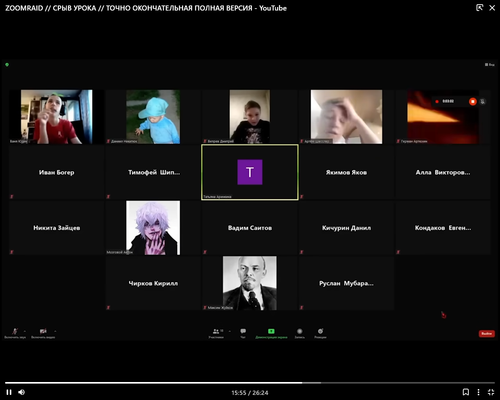Select the Никита Зайцев tile
This screenshot has width=500, height=400.
point(57,228)
